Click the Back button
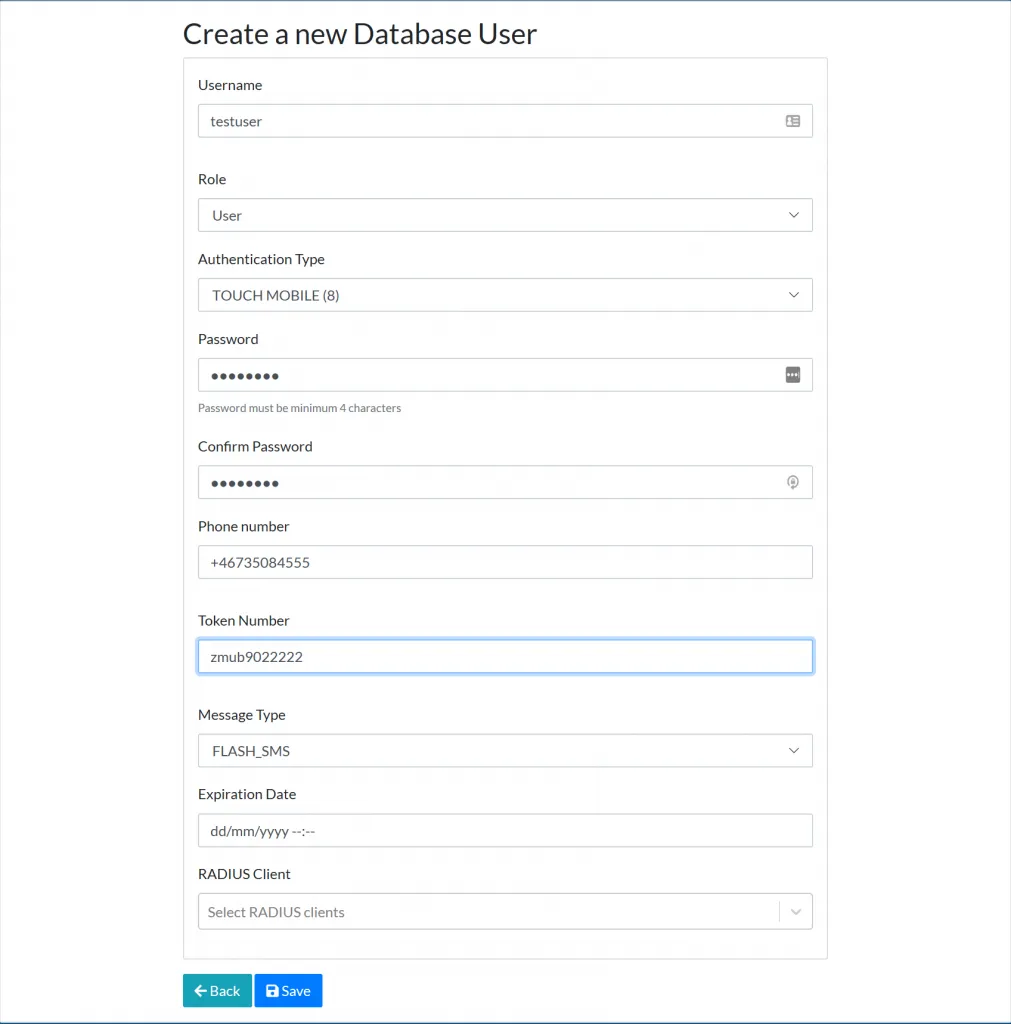The width and height of the screenshot is (1011, 1024). (x=217, y=990)
